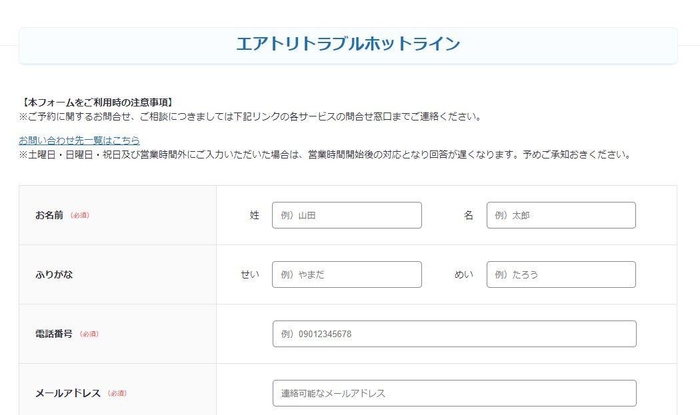Click the 名 label beside given name field
Screen dimensions: 700x415
[x=468, y=215]
